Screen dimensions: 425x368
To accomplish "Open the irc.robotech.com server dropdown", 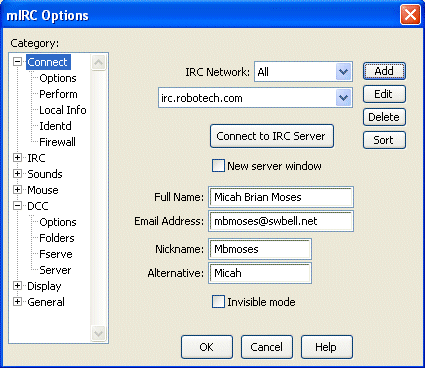I will (x=343, y=98).
